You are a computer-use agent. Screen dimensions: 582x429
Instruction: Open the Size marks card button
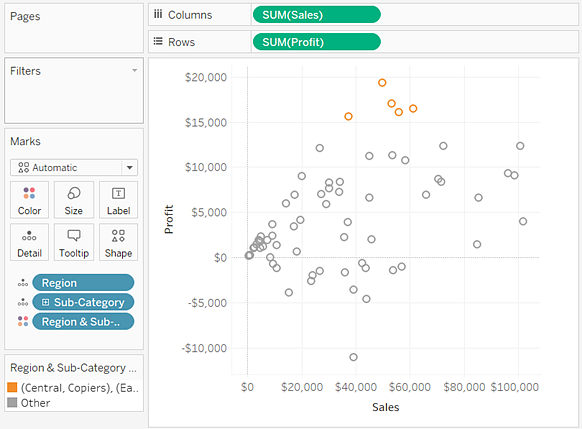(x=73, y=200)
